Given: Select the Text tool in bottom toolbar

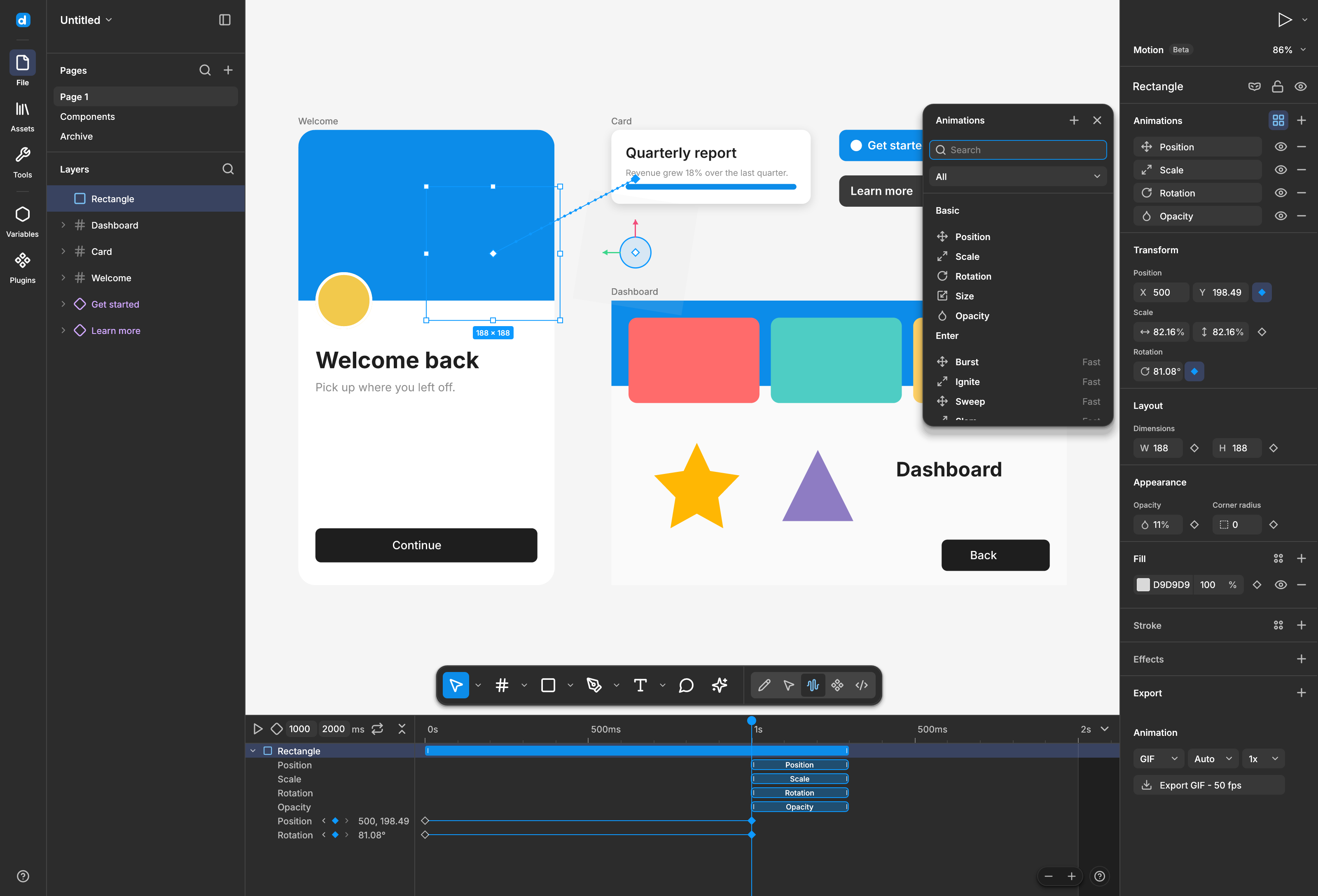Looking at the screenshot, I should [640, 685].
